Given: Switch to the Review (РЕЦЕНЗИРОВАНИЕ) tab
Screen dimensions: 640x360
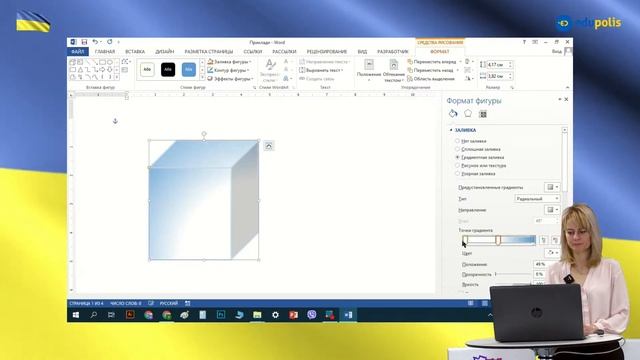Looking at the screenshot, I should tap(327, 52).
